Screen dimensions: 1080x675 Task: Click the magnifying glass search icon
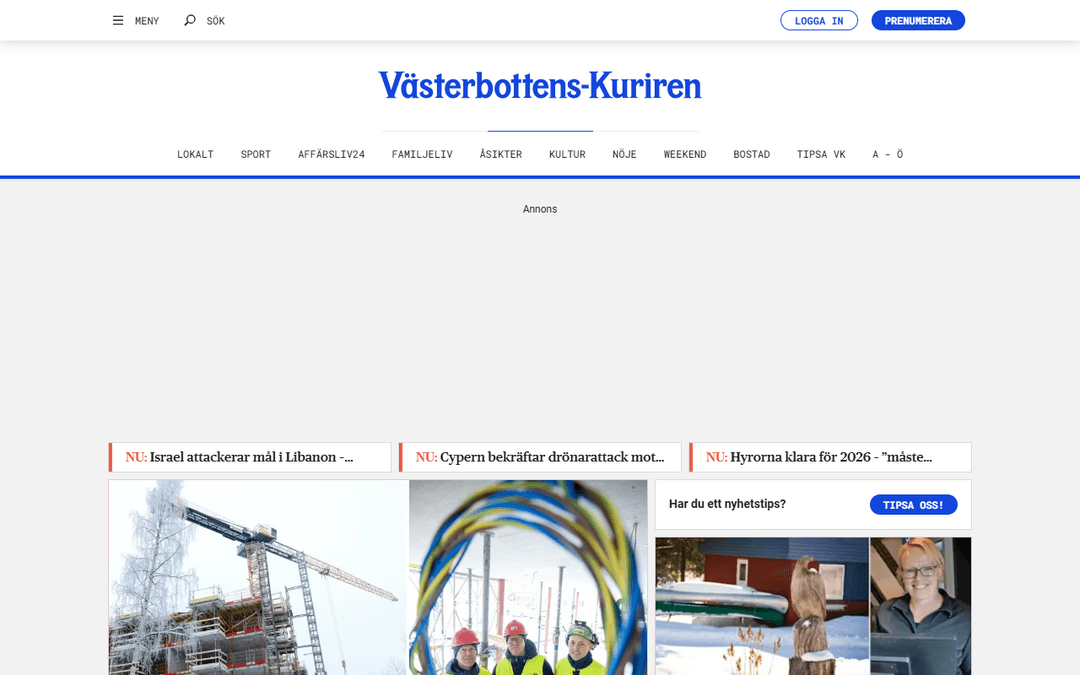click(x=189, y=21)
